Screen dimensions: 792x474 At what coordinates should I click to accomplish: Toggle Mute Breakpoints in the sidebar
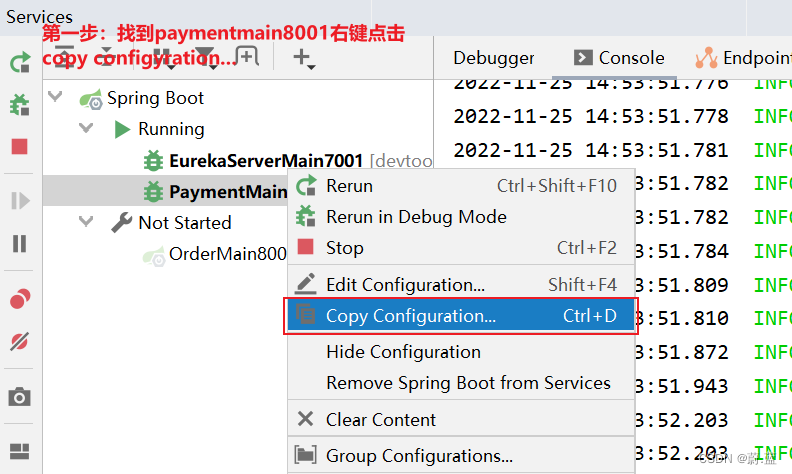click(x=20, y=342)
